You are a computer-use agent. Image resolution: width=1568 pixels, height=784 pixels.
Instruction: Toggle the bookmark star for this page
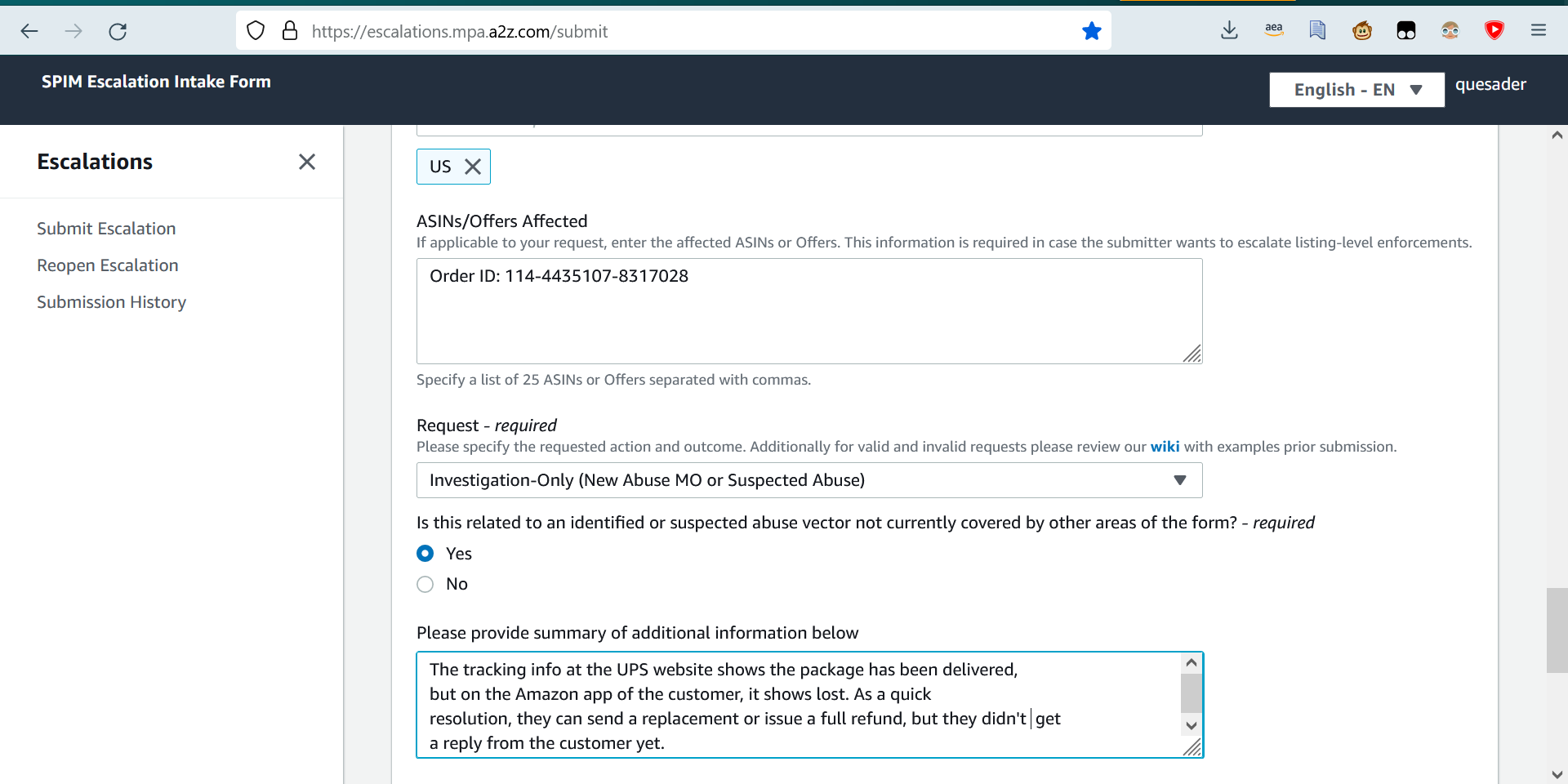coord(1092,31)
